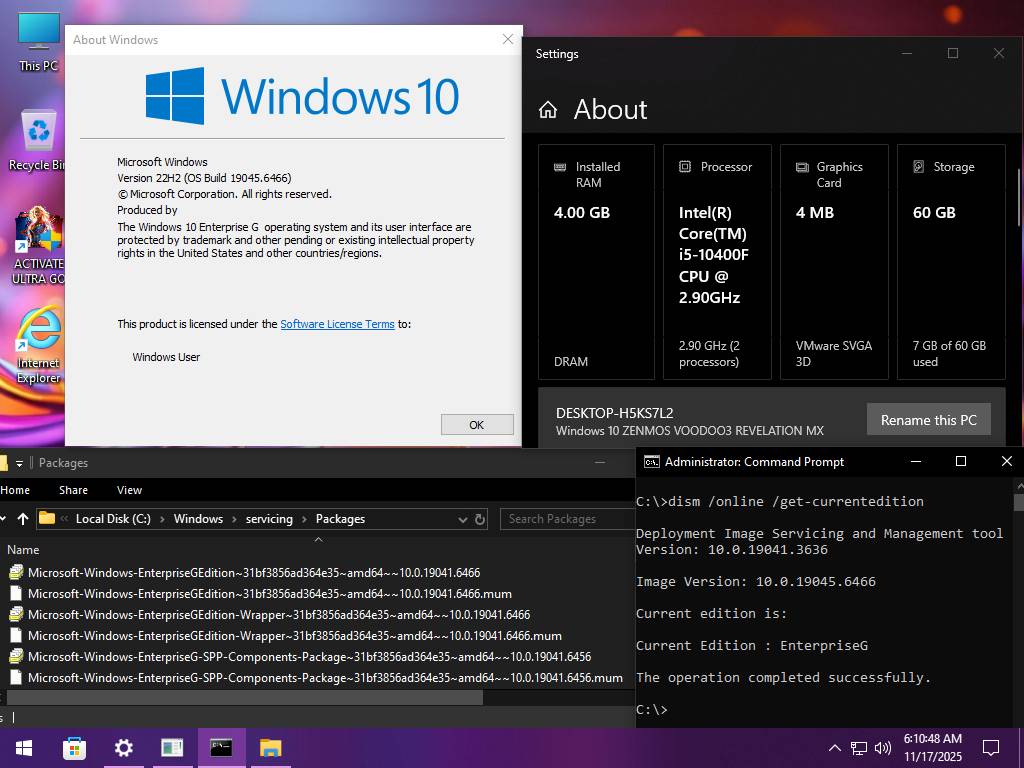Expand the chevron after Windows in the path
The width and height of the screenshot is (1024, 768).
click(x=234, y=519)
